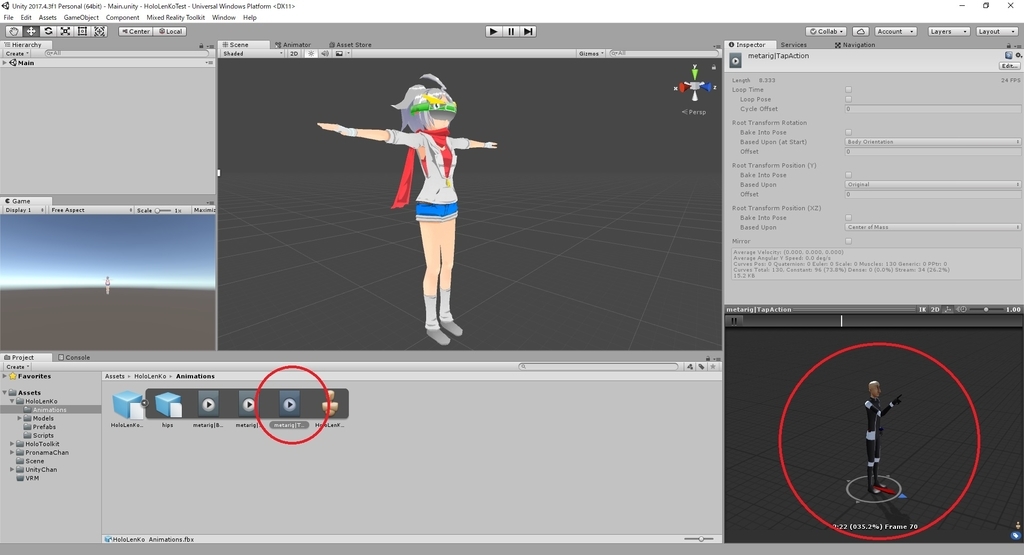The image size is (1024, 555).
Task: Click the Step frame button
Action: coord(528,31)
